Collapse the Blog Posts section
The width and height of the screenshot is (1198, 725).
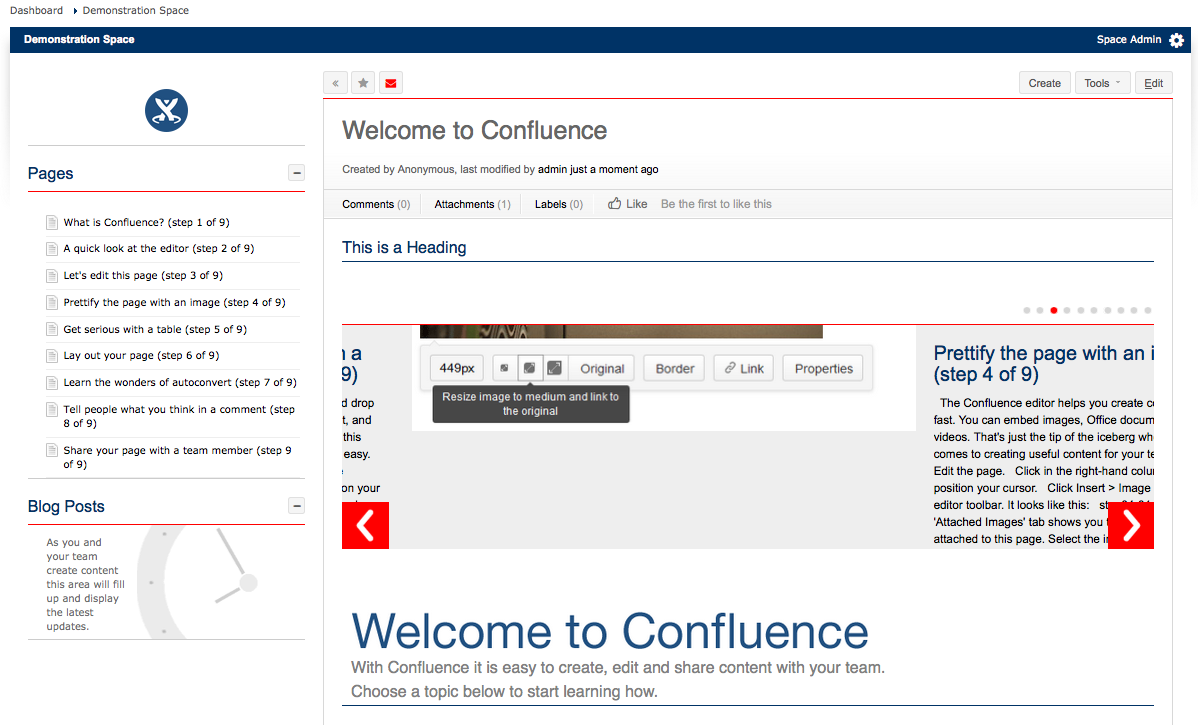click(x=296, y=505)
